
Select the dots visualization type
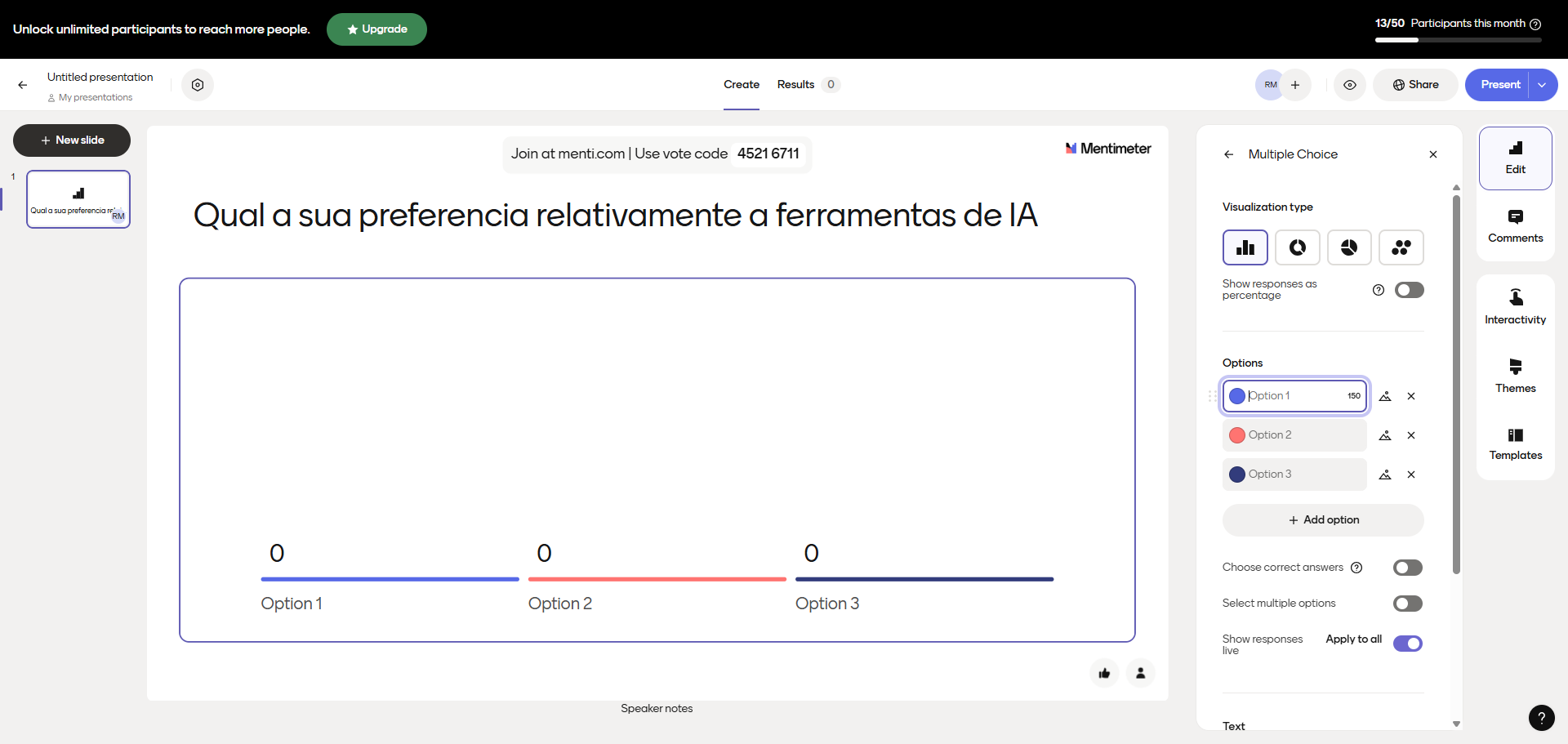[1401, 247]
